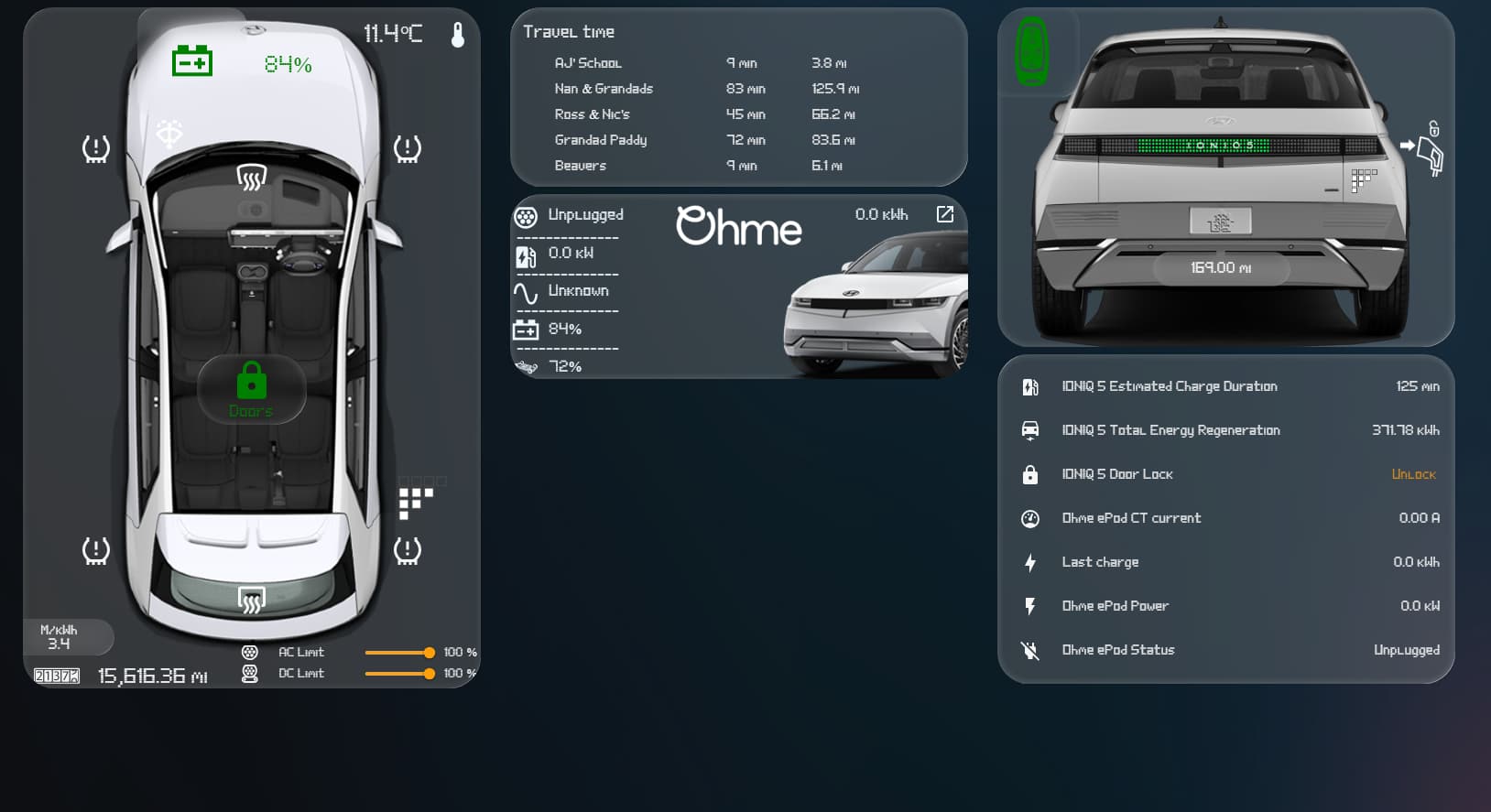Select IONIQ 5 Estimated Charge Duration row
The width and height of the screenshot is (1491, 812).
[1227, 386]
